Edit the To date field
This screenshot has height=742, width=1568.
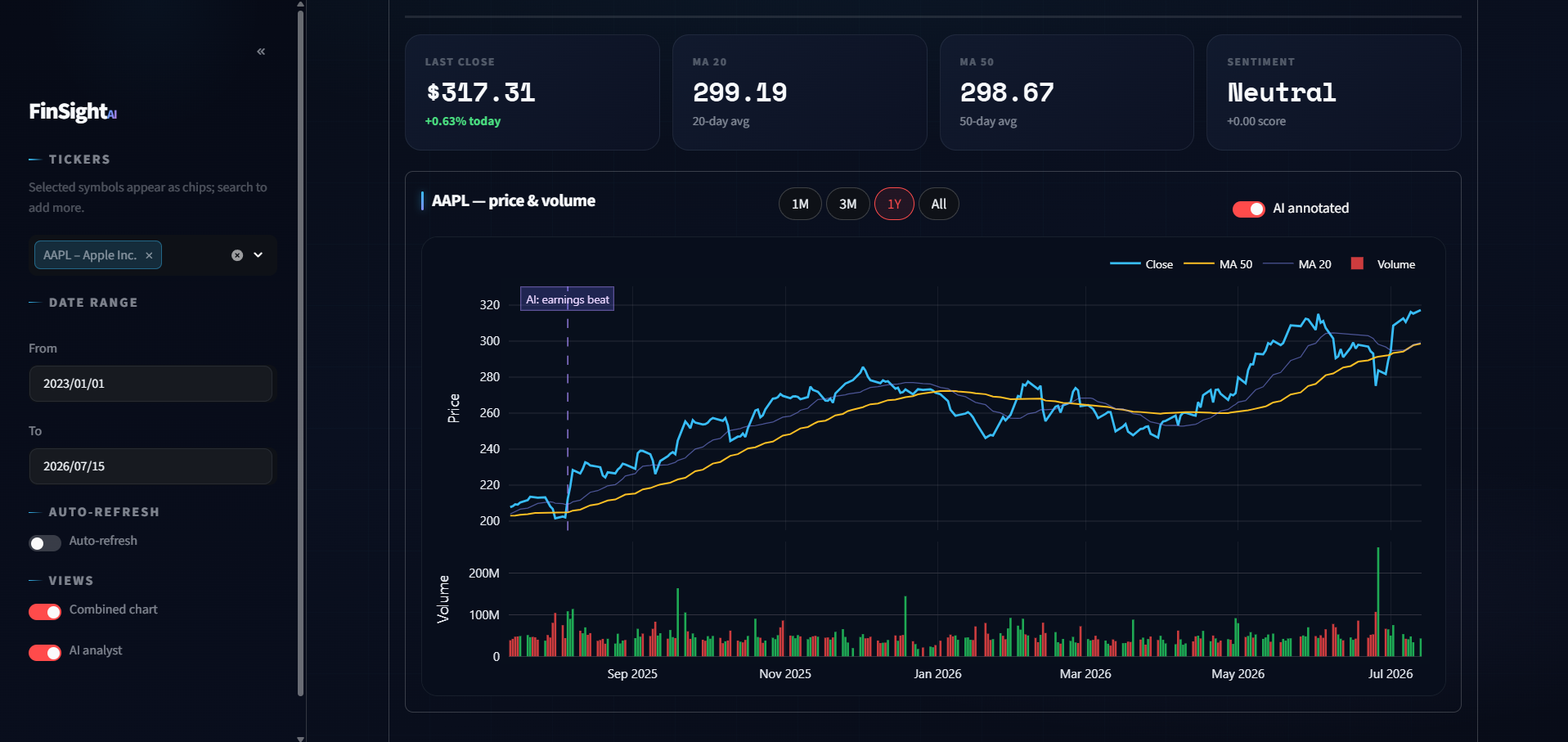(151, 466)
